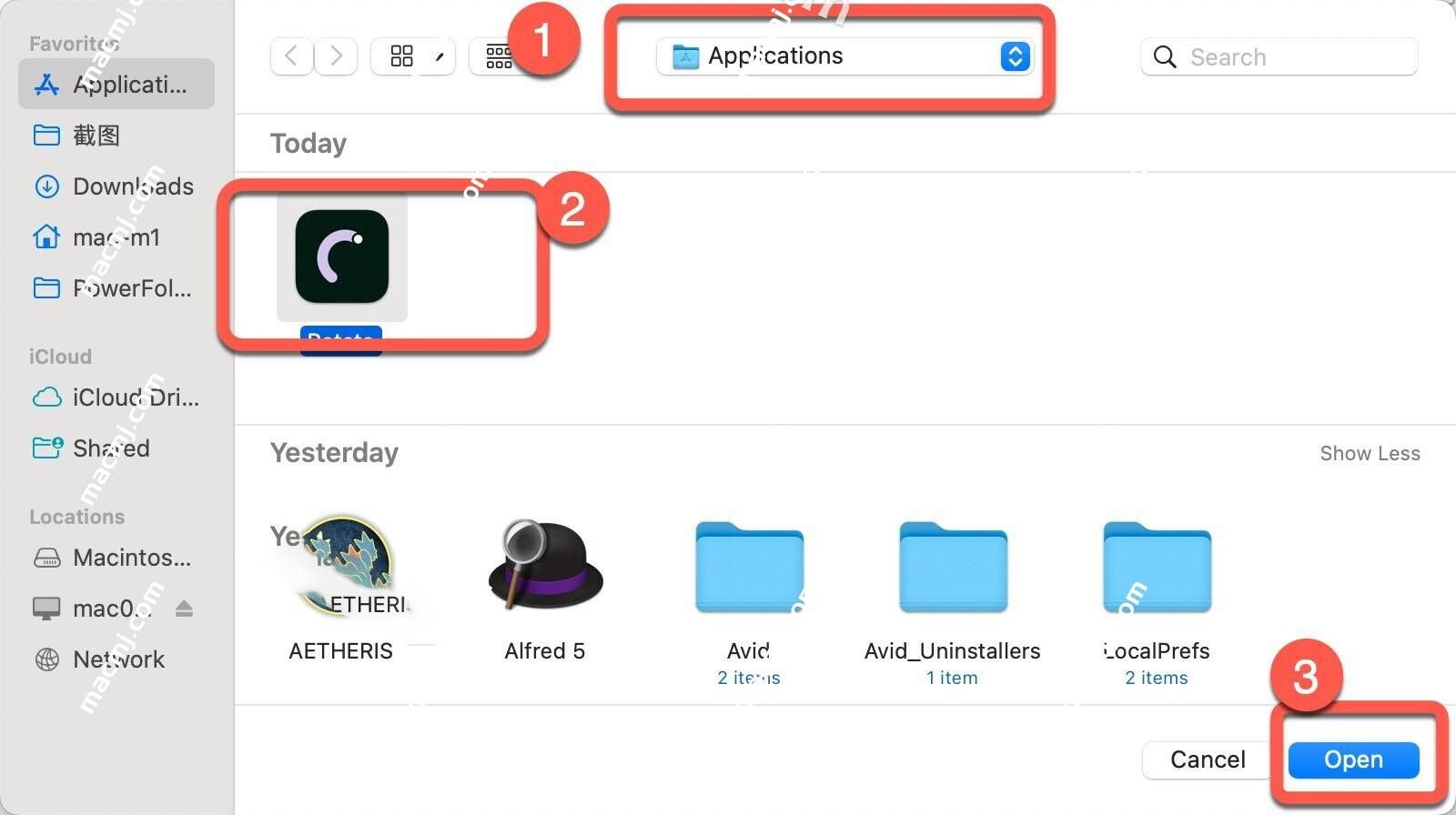Select the LocalPrefs folder
The width and height of the screenshot is (1456, 815).
click(1157, 567)
